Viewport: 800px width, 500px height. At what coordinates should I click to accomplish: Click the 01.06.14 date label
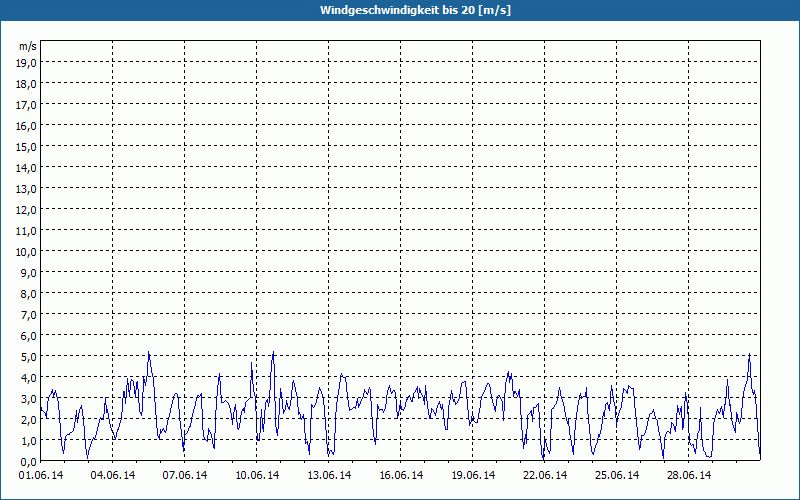pyautogui.click(x=41, y=475)
